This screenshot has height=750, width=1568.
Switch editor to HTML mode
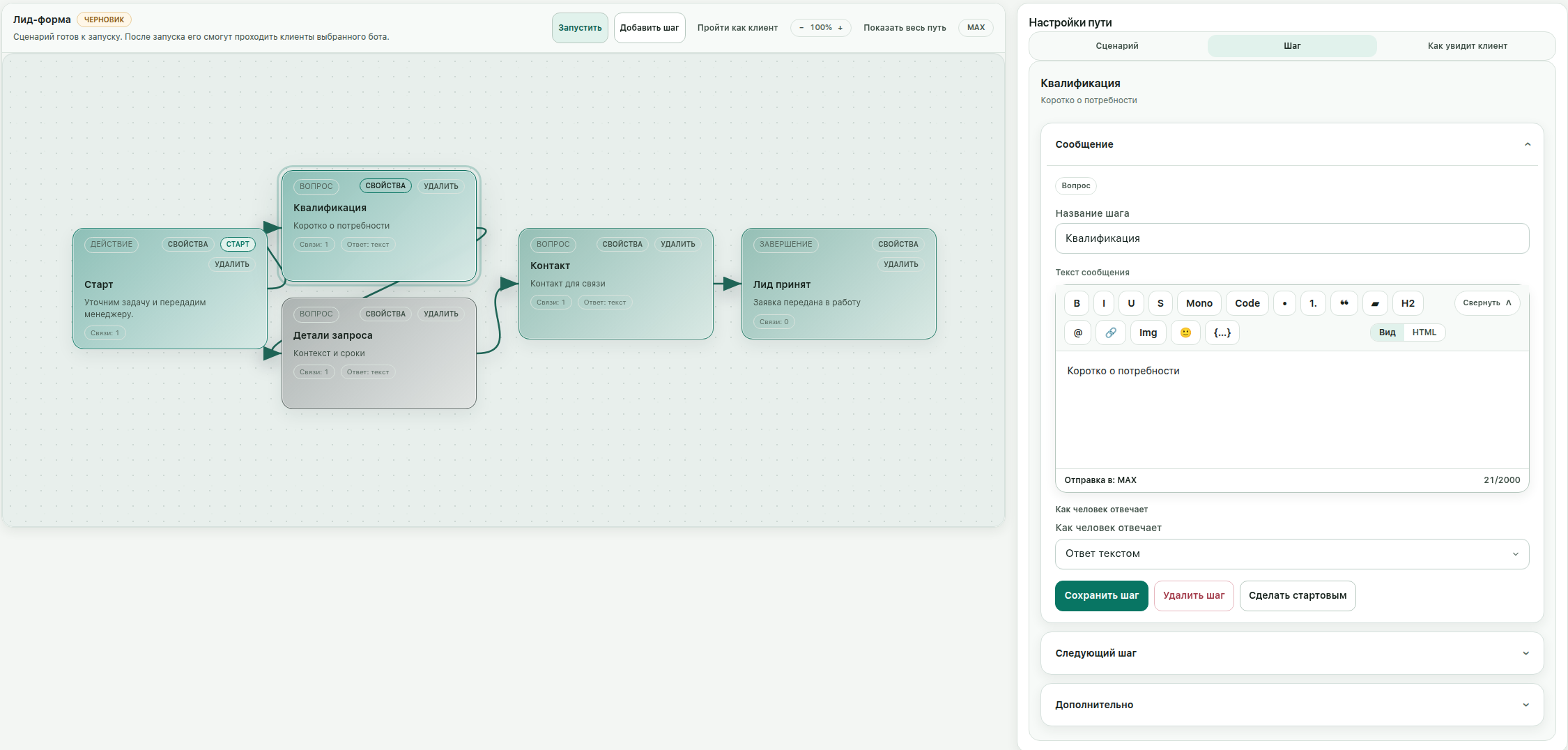(1424, 332)
